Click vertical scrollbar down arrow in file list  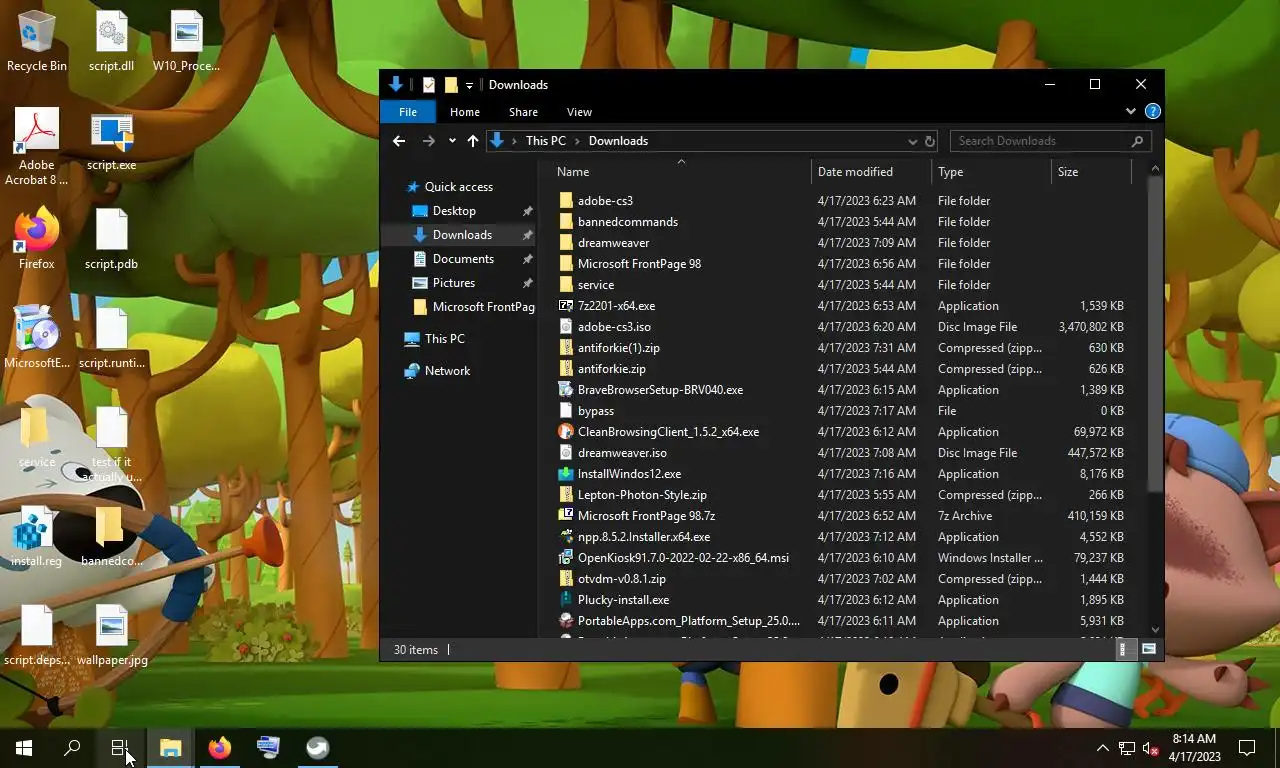(1155, 630)
